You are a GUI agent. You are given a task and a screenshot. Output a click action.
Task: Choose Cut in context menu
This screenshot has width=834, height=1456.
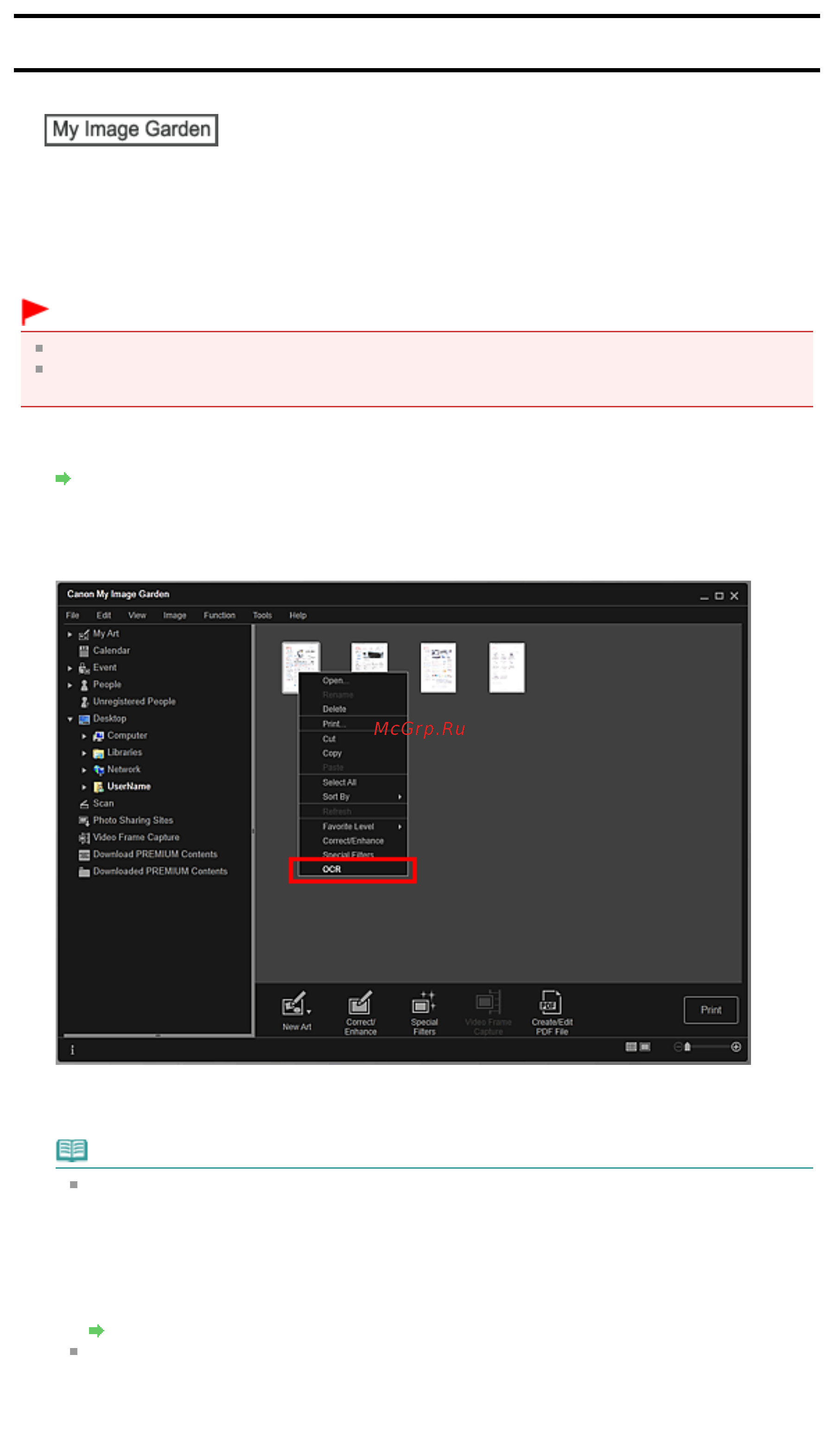(x=353, y=739)
